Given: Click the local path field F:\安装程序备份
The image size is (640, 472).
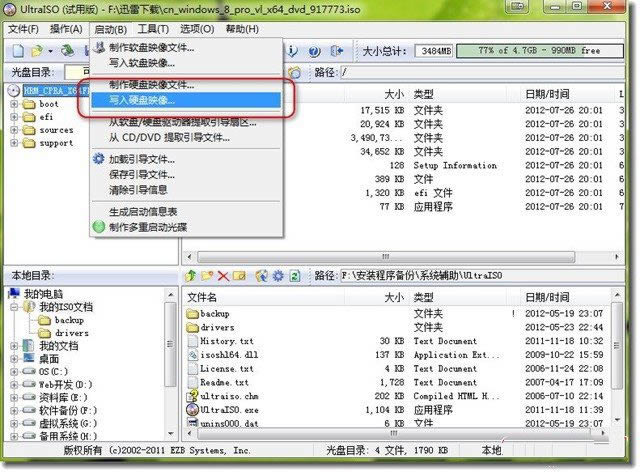Looking at the screenshot, I should [x=482, y=276].
